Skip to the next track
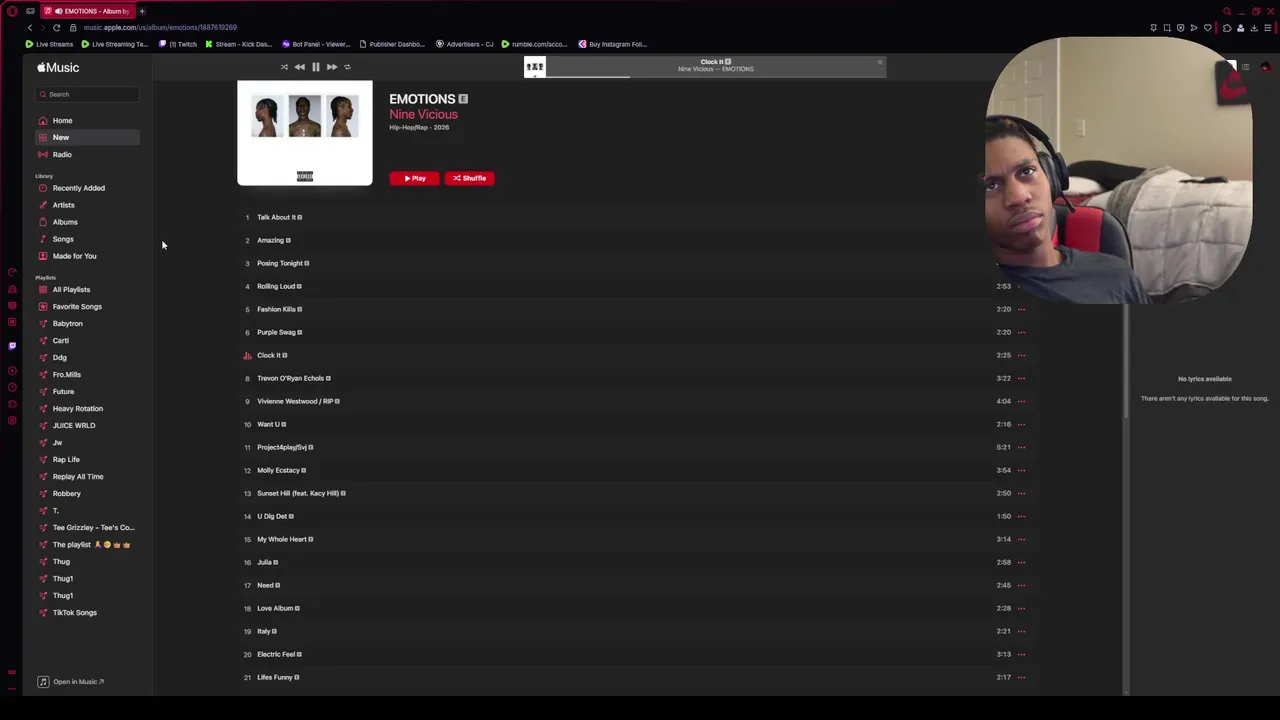The width and height of the screenshot is (1280, 720). 332,67
